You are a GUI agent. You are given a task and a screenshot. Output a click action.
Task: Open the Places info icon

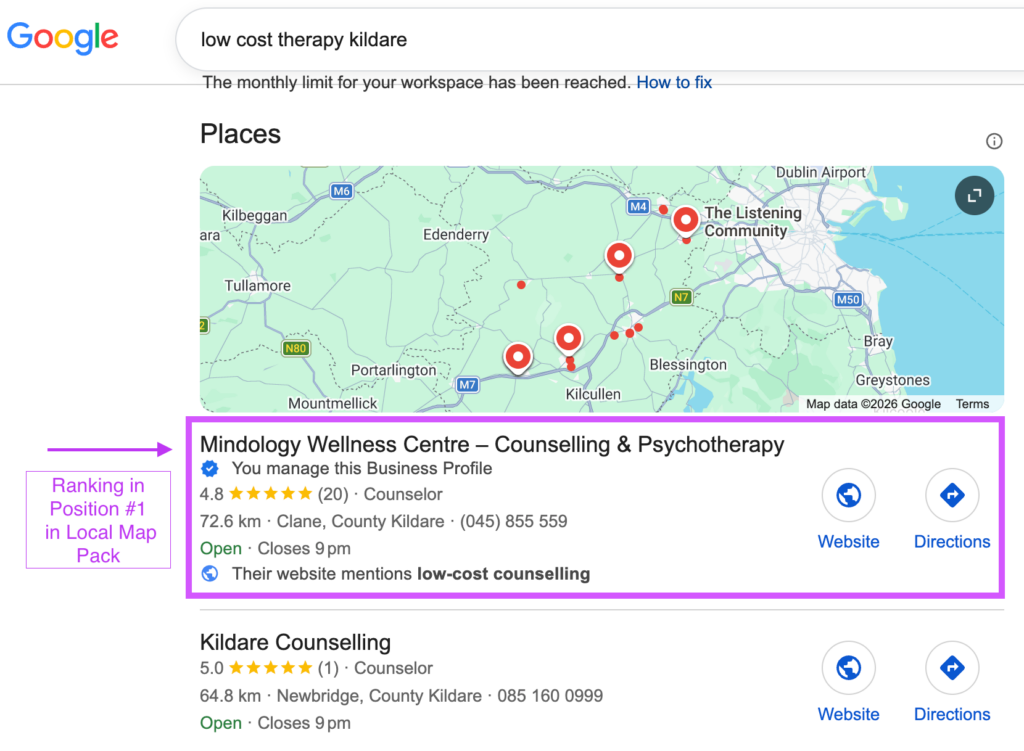tap(994, 141)
